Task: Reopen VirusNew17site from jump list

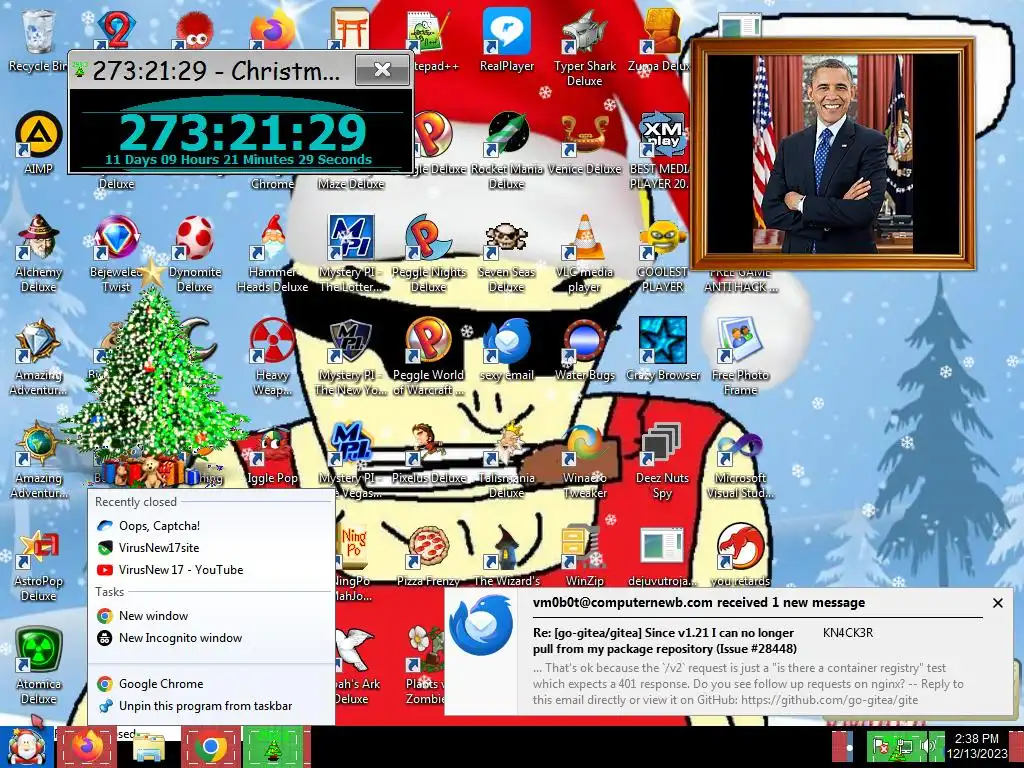Action: point(211,548)
